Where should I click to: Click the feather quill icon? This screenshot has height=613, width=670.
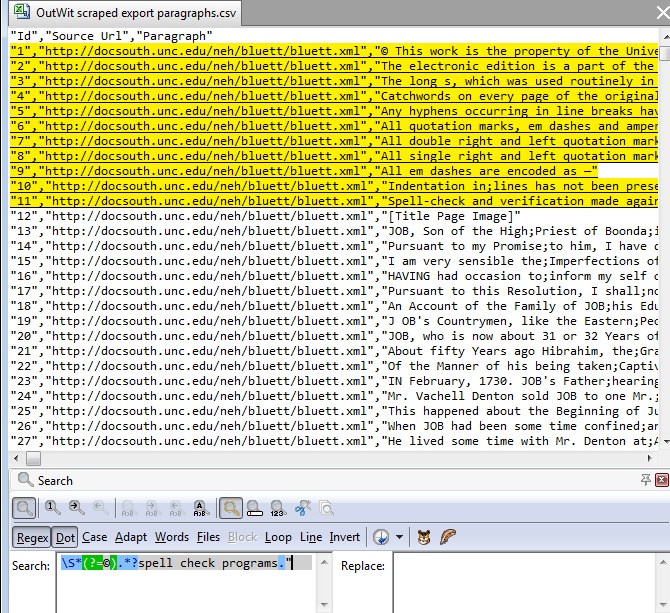click(447, 537)
